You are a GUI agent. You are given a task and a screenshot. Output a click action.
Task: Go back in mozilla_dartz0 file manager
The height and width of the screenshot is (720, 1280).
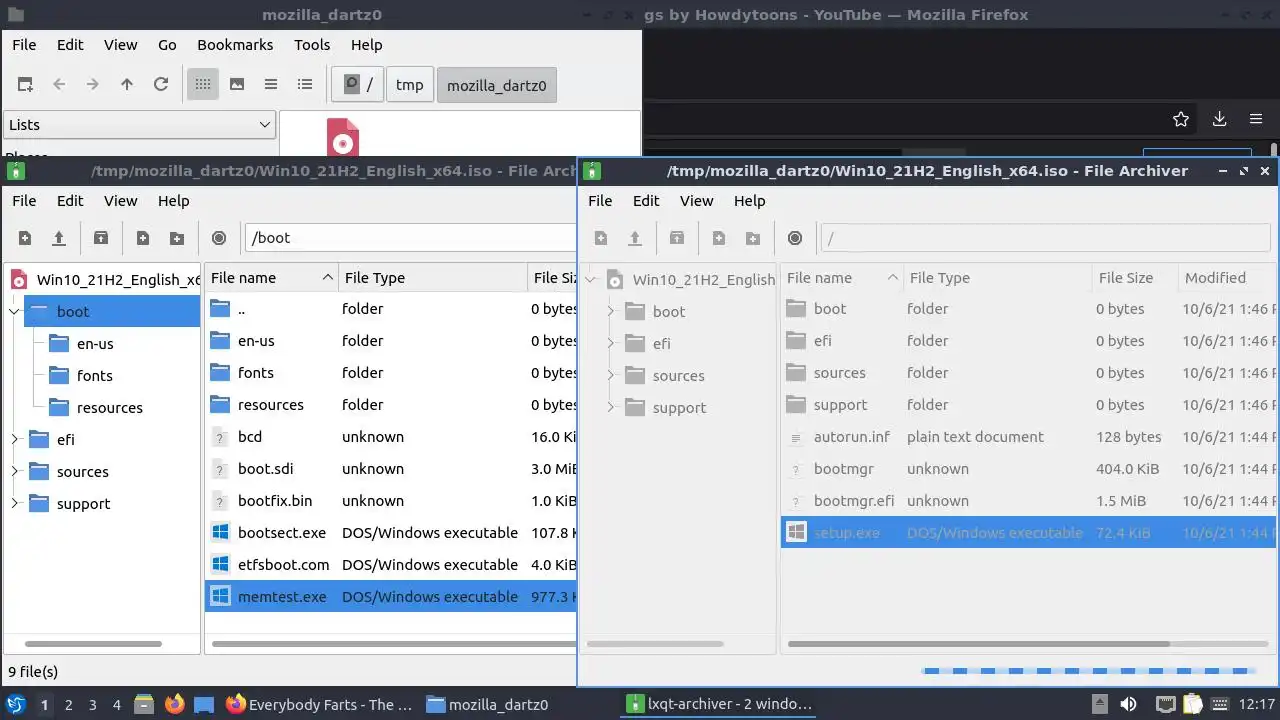[x=59, y=84]
